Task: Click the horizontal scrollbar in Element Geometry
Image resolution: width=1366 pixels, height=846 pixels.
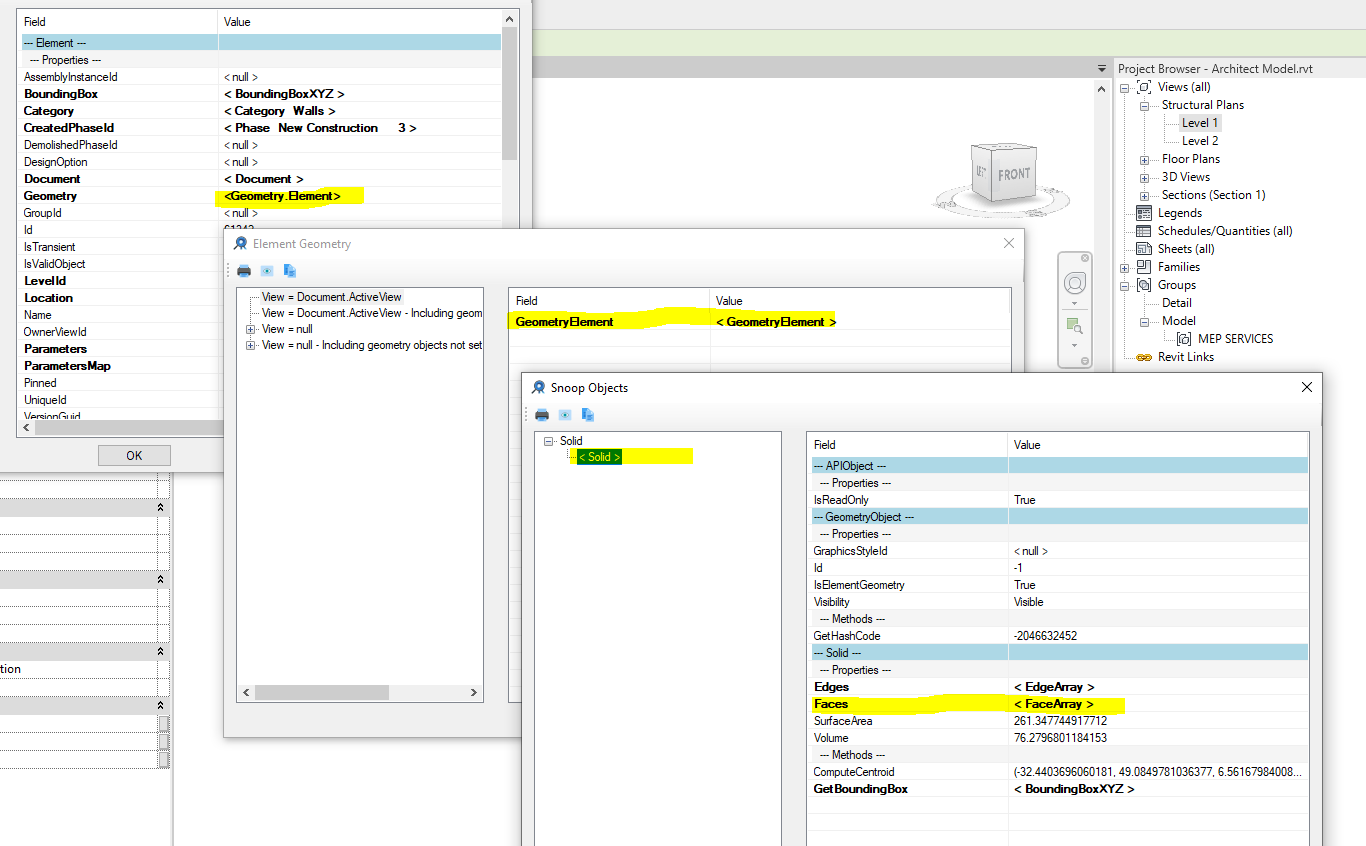Action: (x=320, y=692)
